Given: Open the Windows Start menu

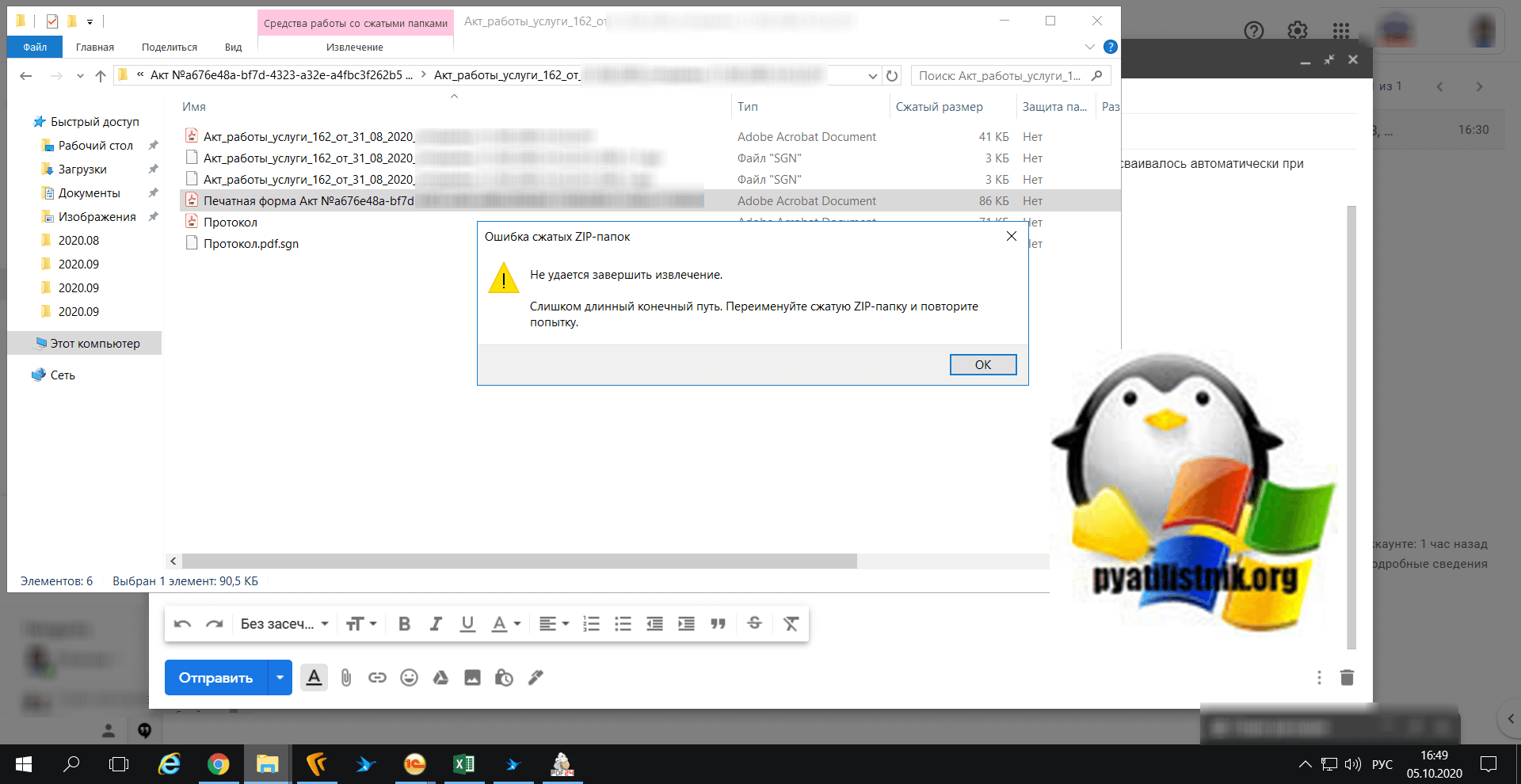Looking at the screenshot, I should [24, 764].
